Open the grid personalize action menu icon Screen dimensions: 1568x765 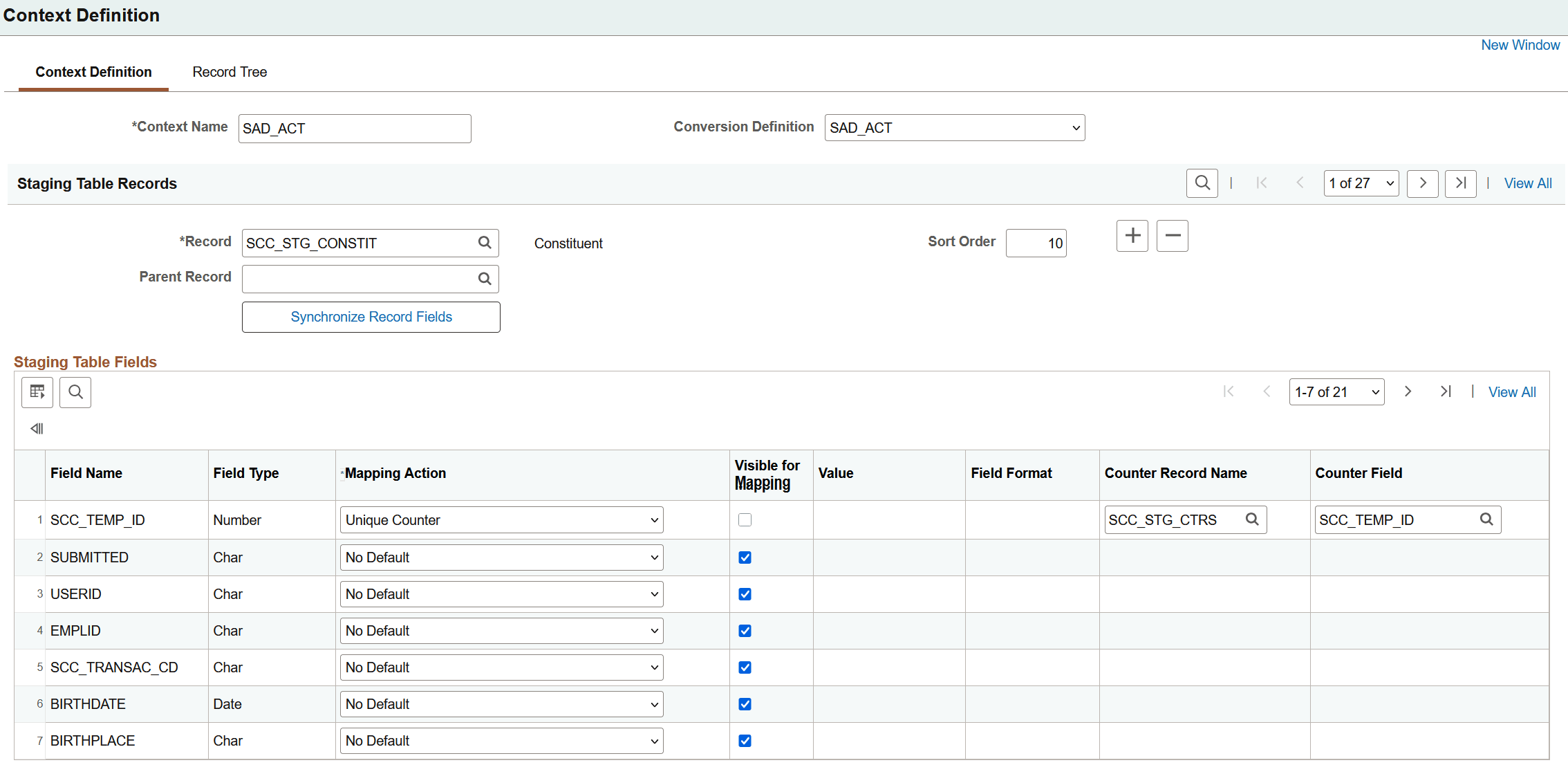tap(37, 392)
